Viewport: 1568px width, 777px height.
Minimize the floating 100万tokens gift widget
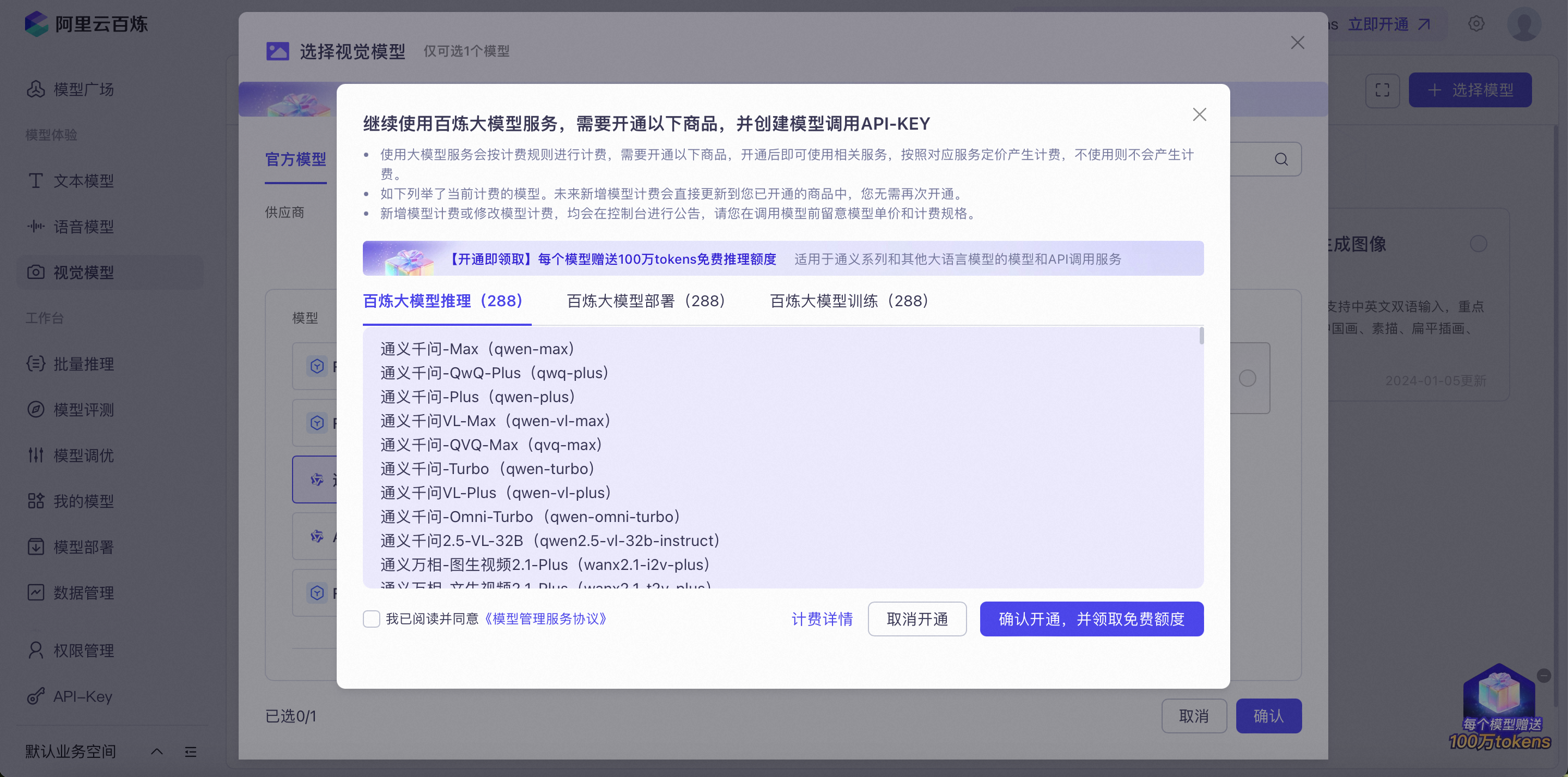tap(1543, 675)
